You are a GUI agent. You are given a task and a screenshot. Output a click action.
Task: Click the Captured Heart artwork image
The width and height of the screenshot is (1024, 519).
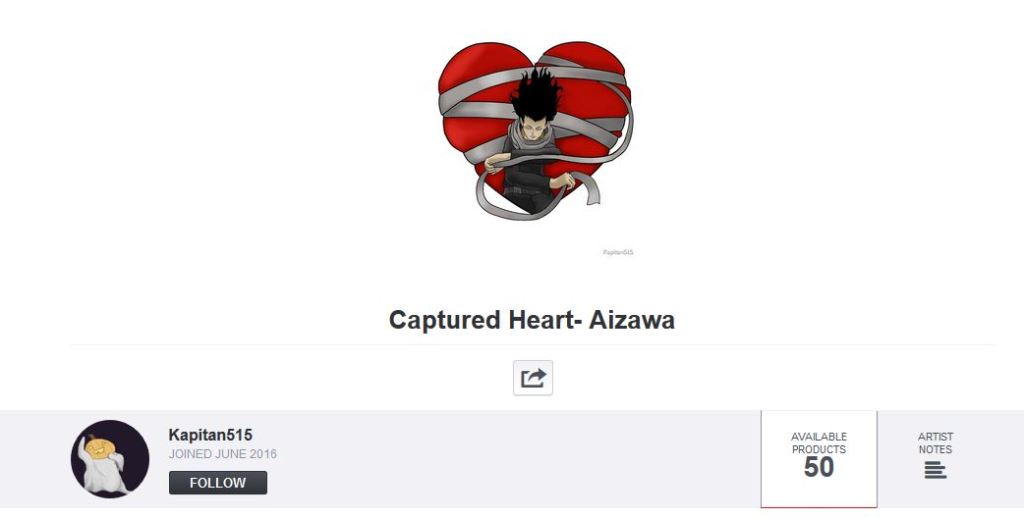point(535,131)
